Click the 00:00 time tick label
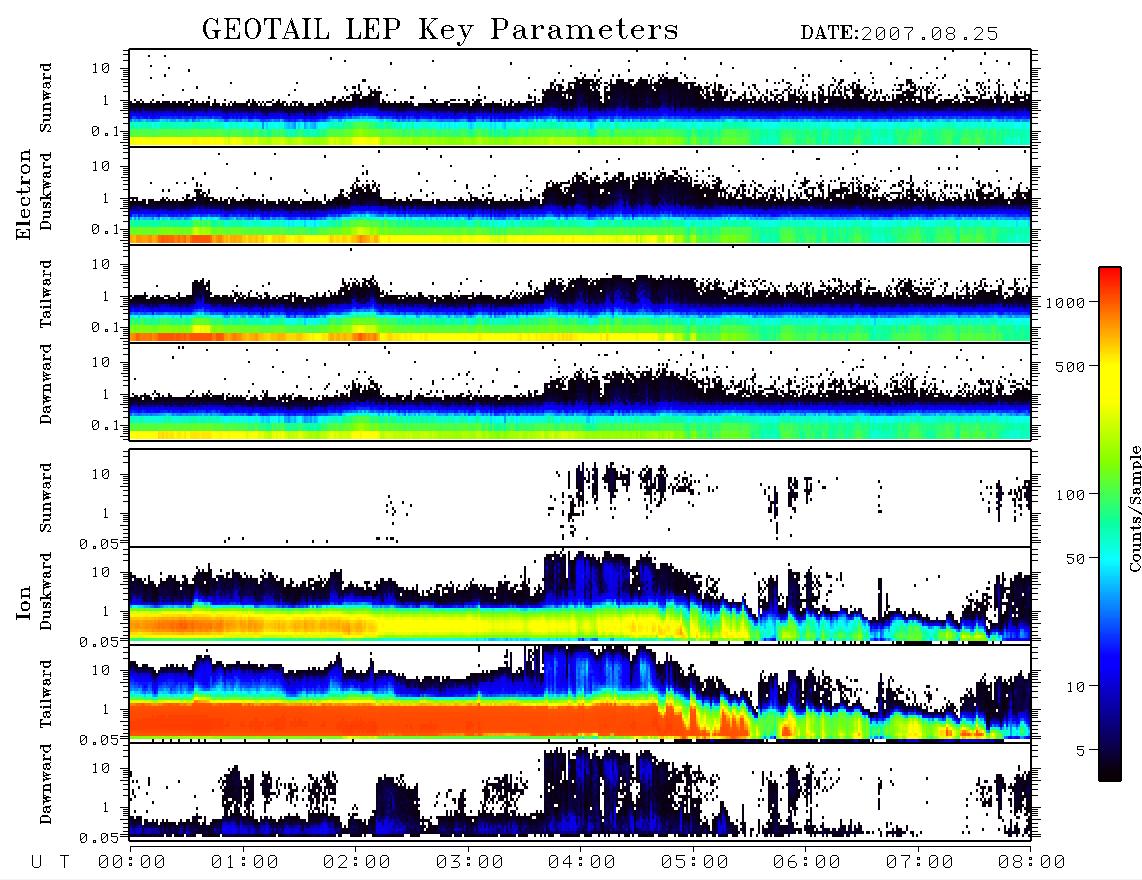1142x880 pixels. 132,862
